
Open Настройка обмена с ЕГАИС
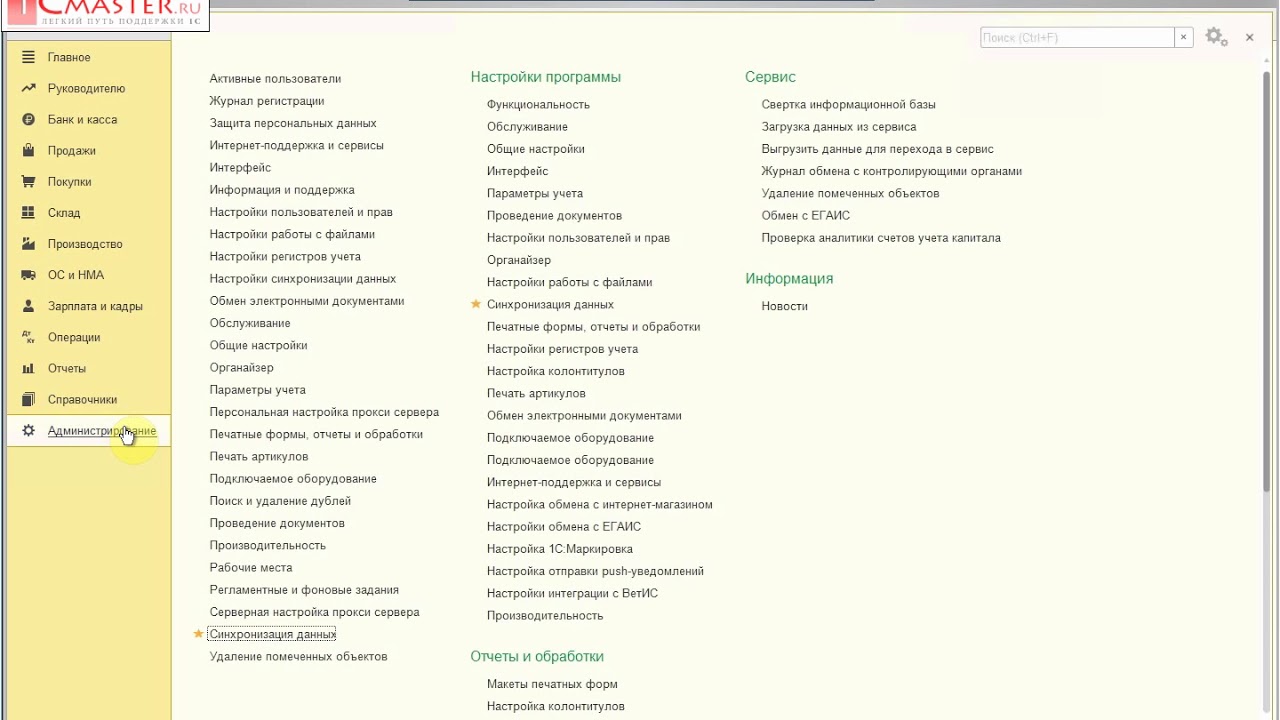pos(564,526)
